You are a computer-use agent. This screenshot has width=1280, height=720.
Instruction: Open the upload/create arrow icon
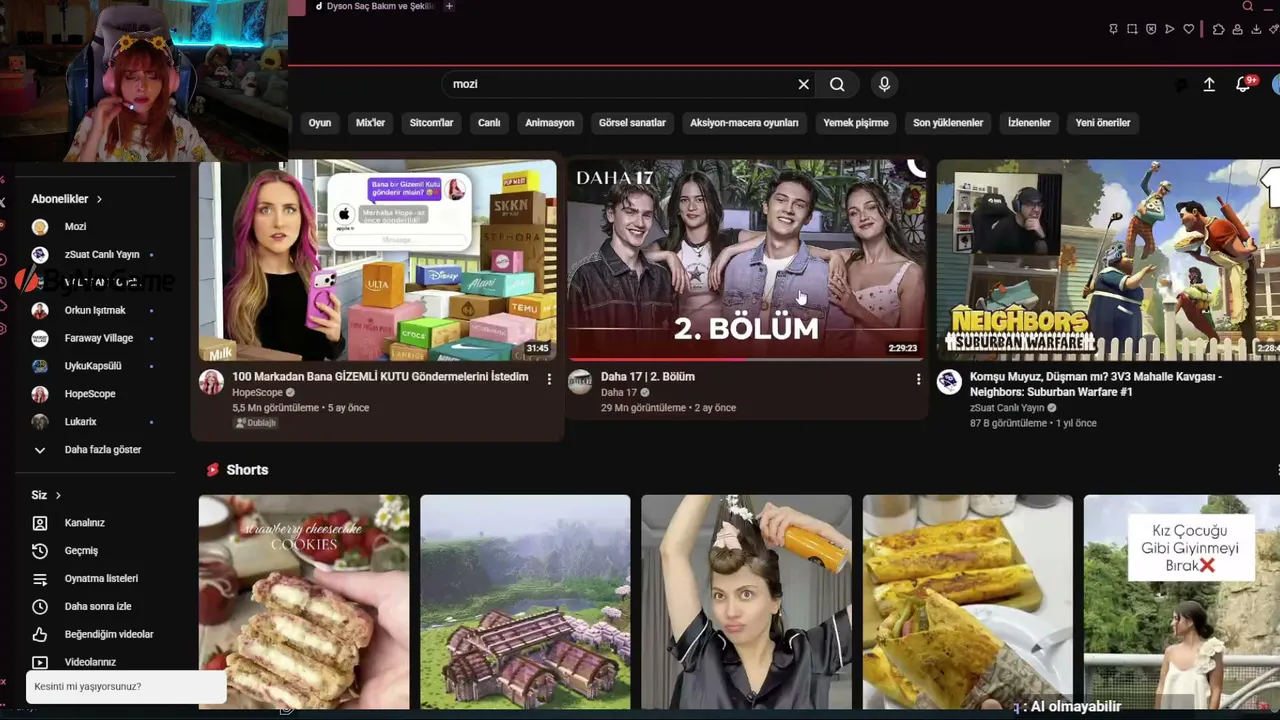pos(1209,85)
